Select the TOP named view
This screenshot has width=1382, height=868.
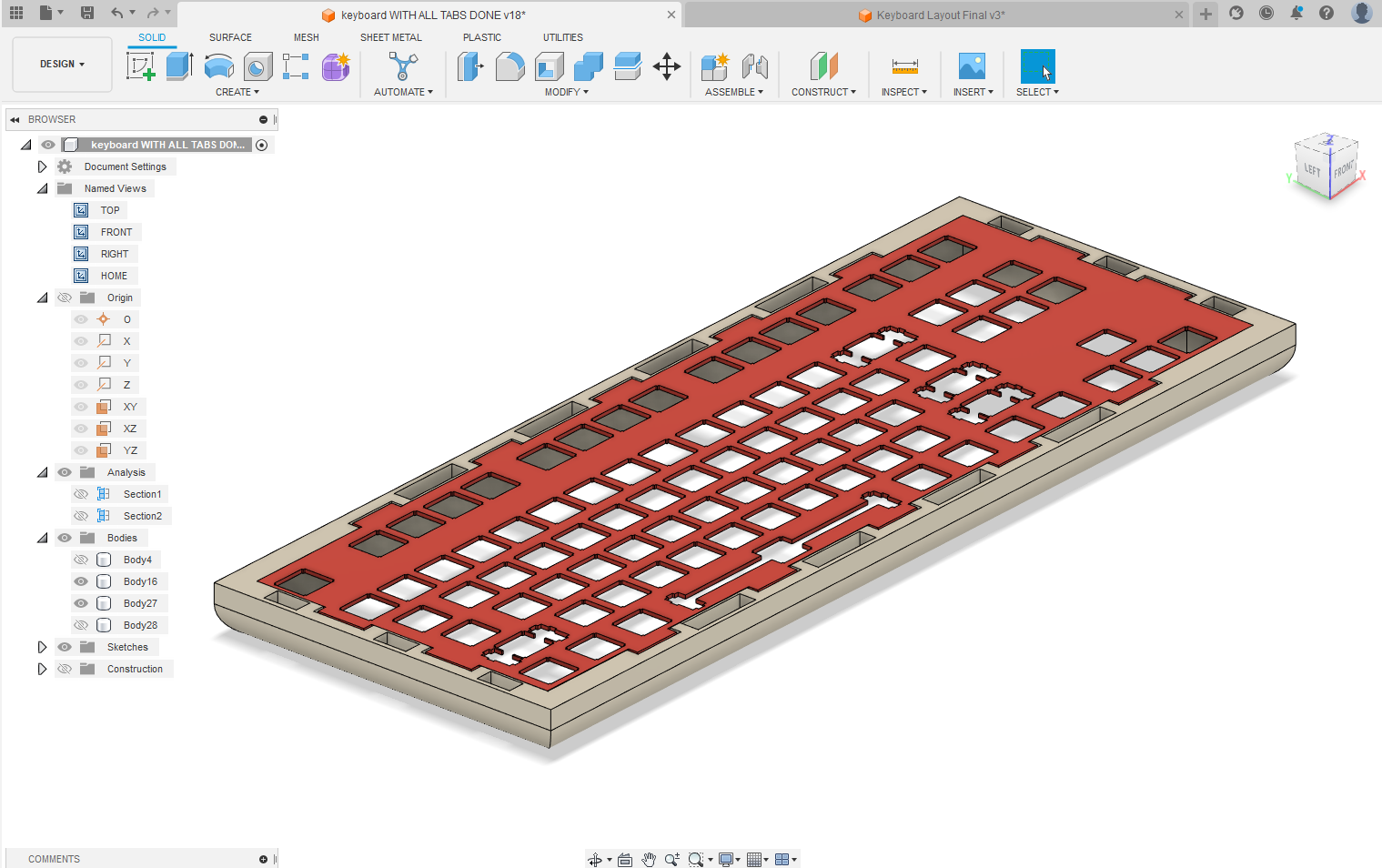pos(109,210)
